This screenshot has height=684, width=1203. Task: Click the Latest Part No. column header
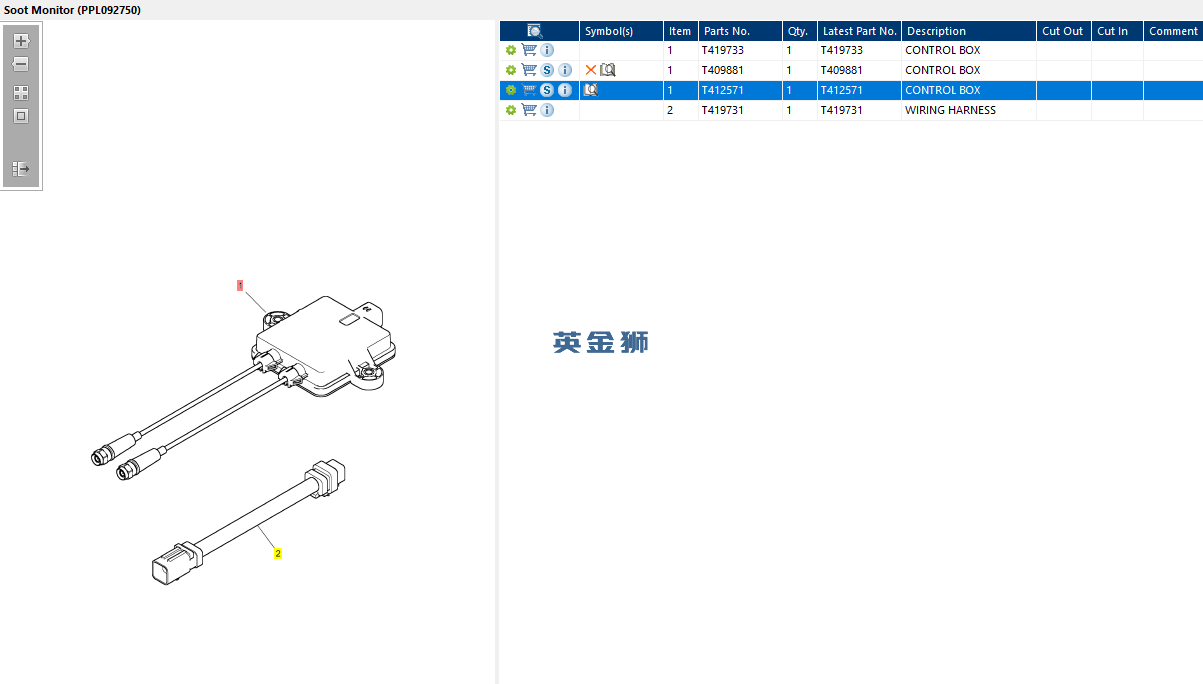click(859, 31)
